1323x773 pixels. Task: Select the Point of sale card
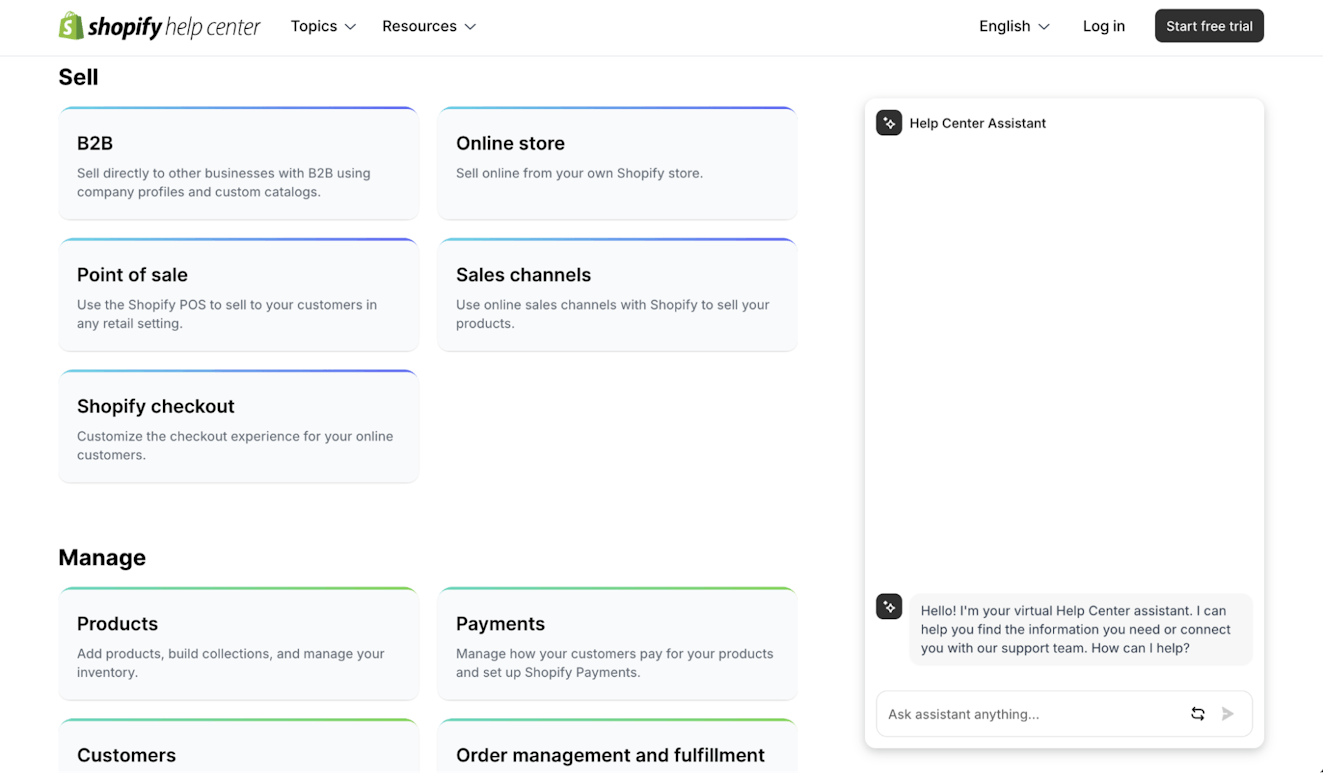click(x=238, y=296)
